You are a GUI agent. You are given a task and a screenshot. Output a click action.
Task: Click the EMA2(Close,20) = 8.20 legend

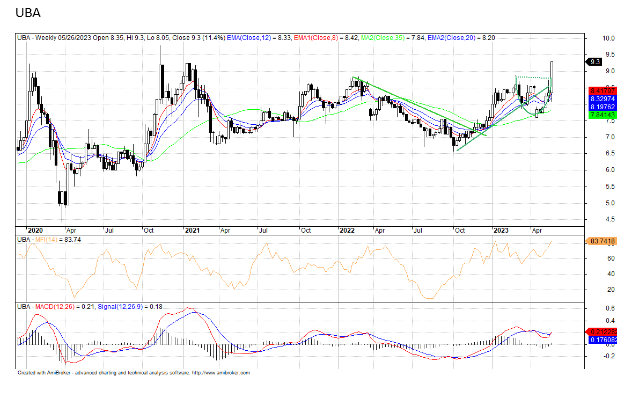[x=461, y=38]
